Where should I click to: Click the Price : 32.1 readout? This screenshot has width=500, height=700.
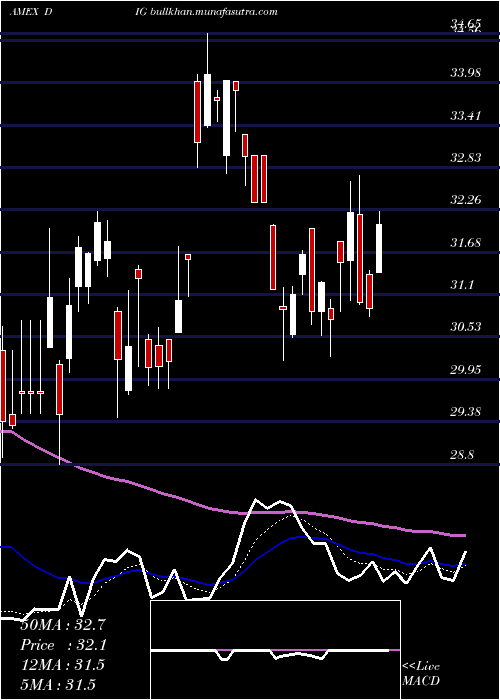[63, 645]
